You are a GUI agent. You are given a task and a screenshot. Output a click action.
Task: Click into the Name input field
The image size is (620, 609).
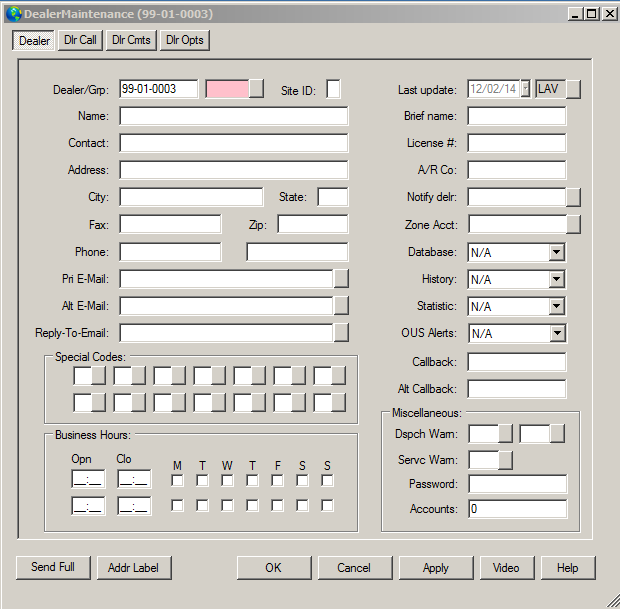(234, 116)
